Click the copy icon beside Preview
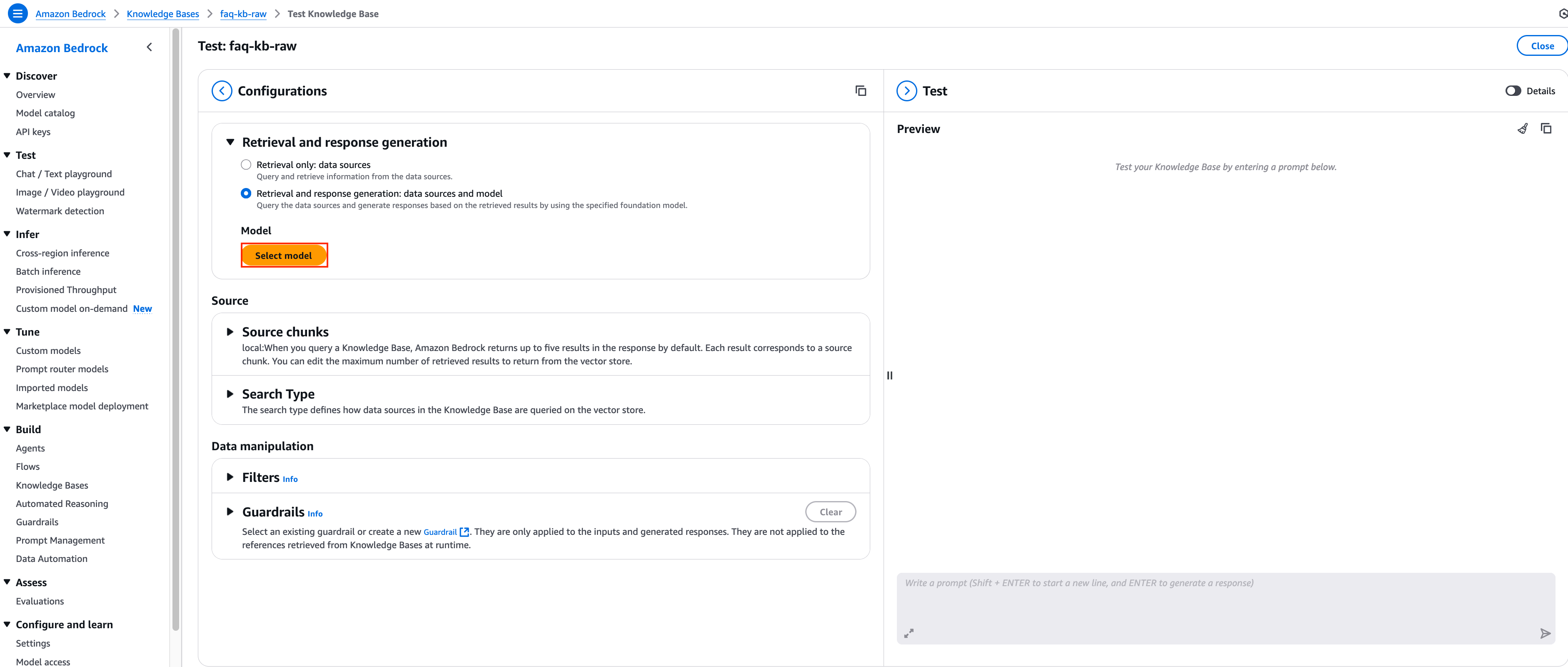 [1546, 128]
